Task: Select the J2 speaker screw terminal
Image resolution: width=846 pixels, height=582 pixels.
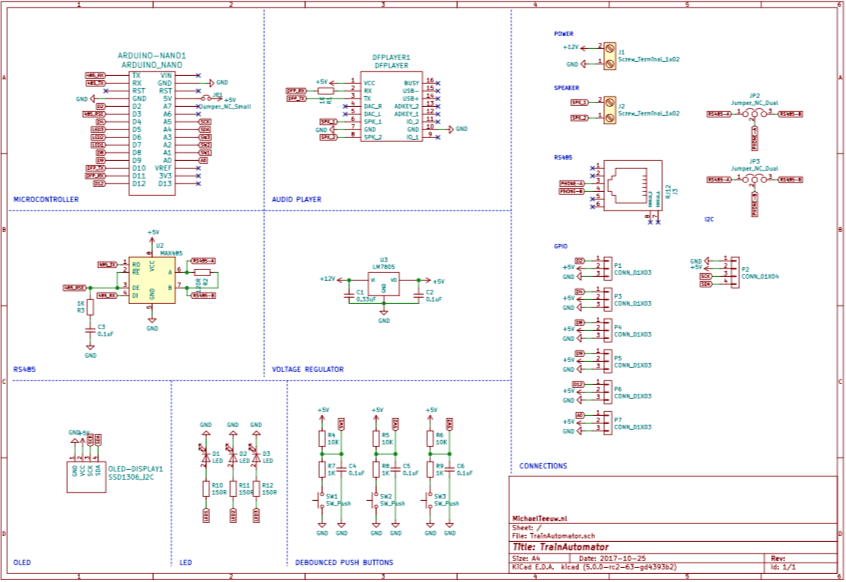Action: [607, 110]
